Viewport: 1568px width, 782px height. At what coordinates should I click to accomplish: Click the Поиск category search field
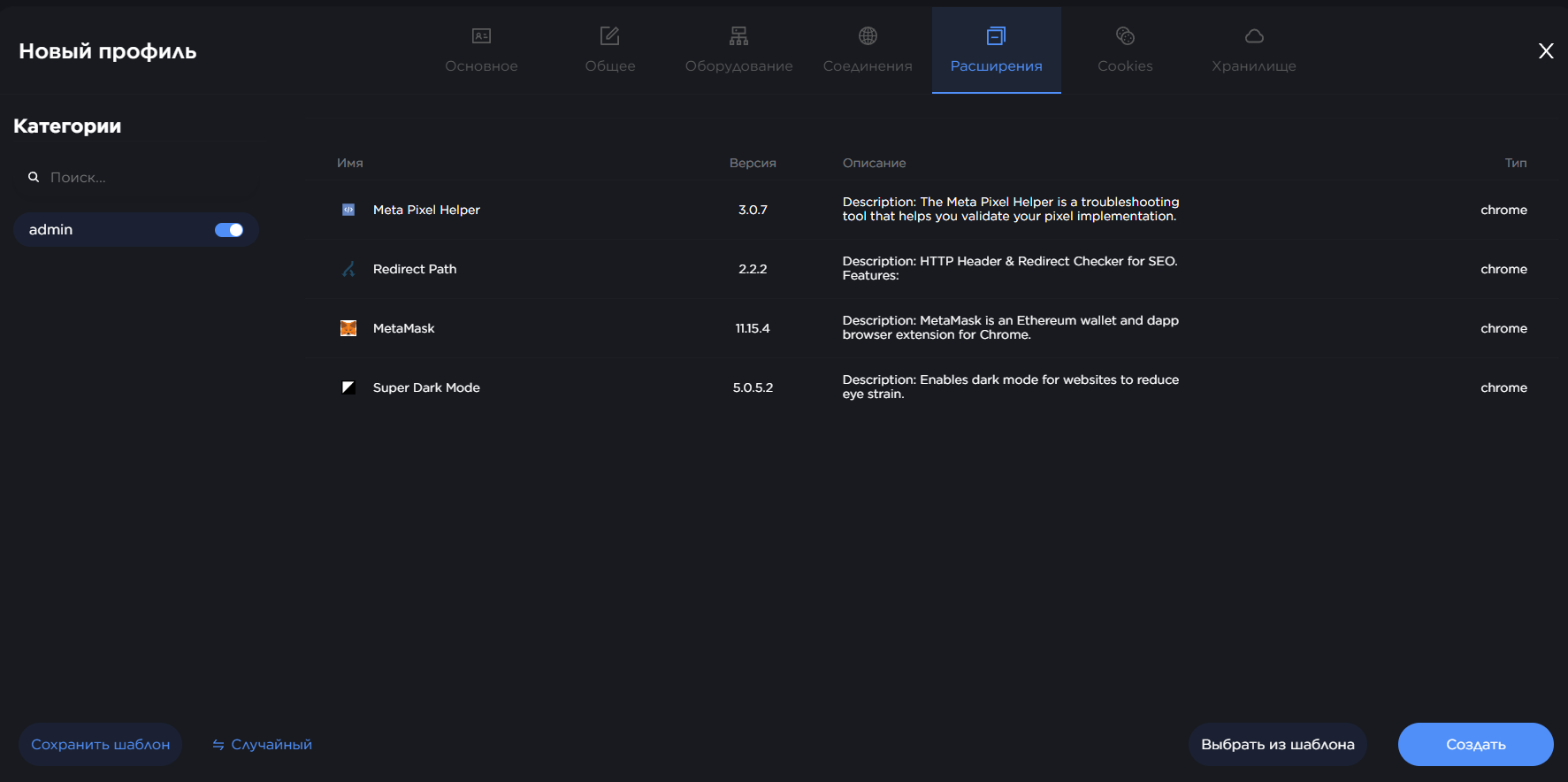(x=142, y=177)
